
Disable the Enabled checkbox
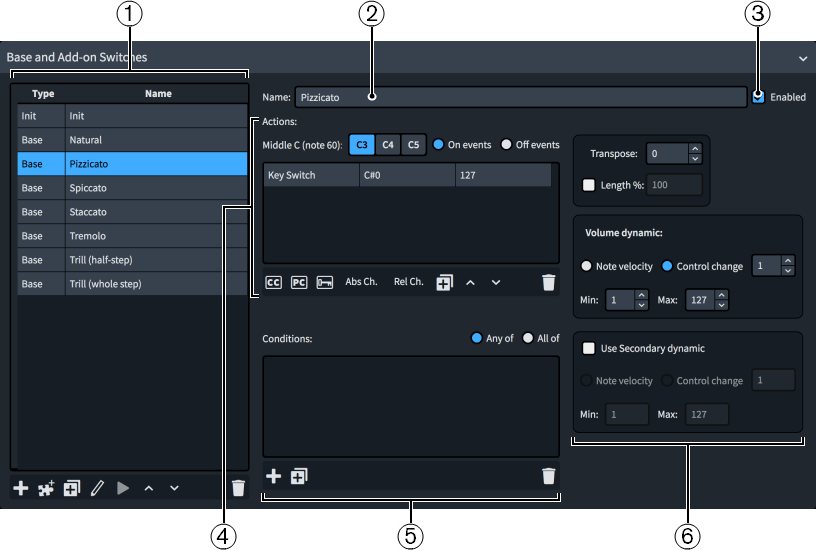759,97
